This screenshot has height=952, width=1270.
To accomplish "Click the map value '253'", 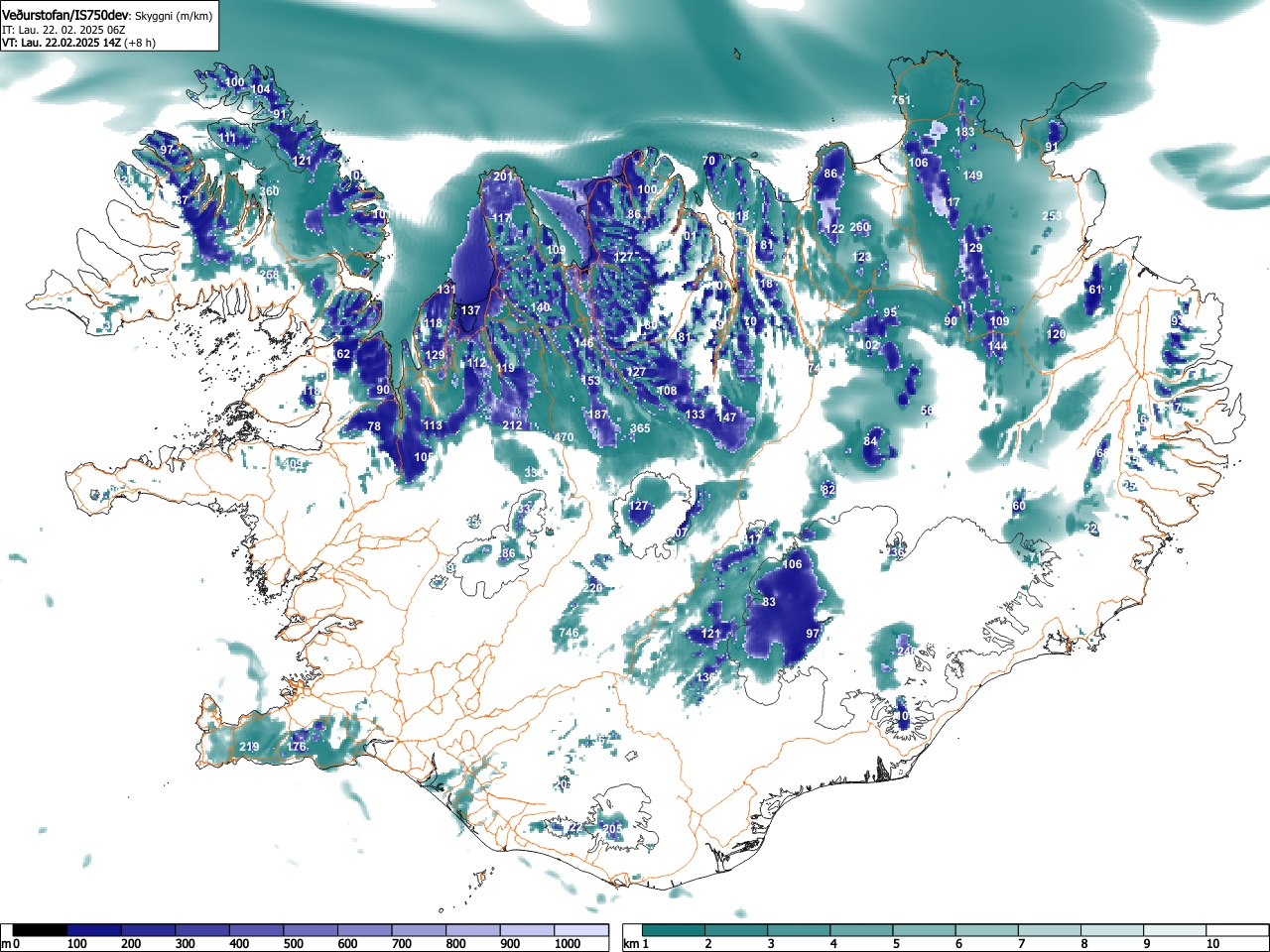I will click(1052, 216).
